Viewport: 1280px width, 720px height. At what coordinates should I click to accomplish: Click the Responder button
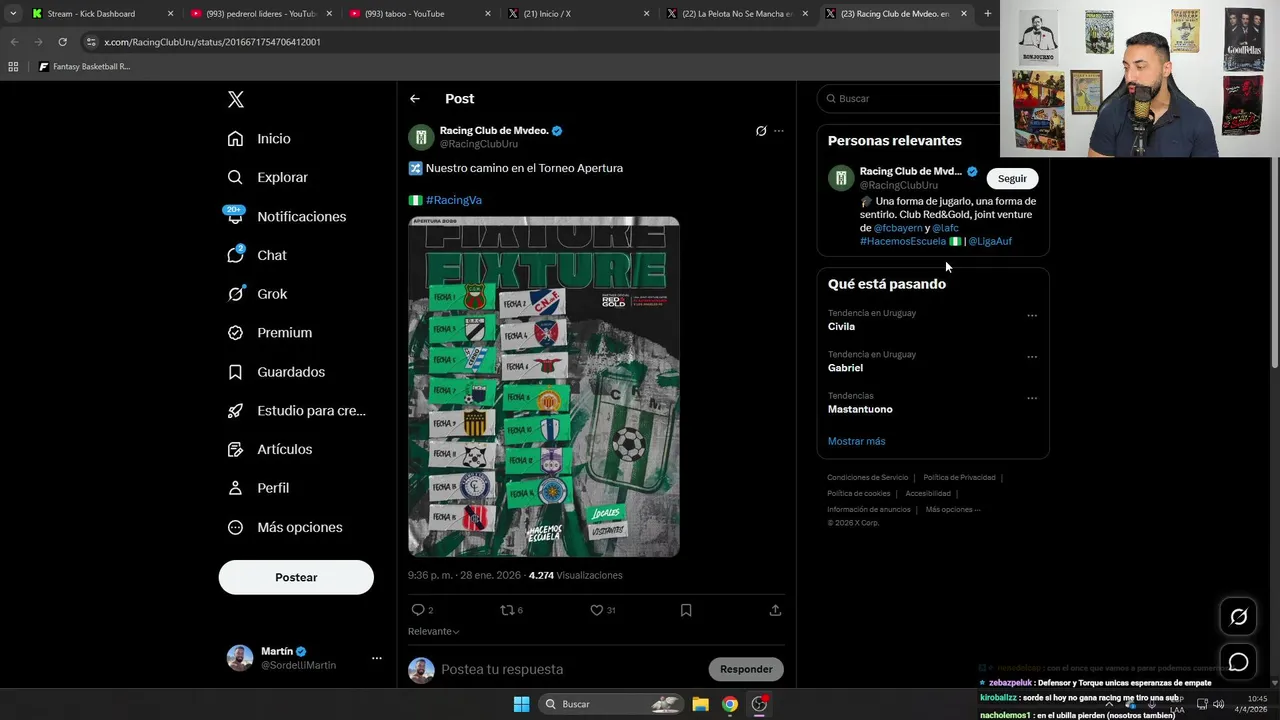pos(746,669)
